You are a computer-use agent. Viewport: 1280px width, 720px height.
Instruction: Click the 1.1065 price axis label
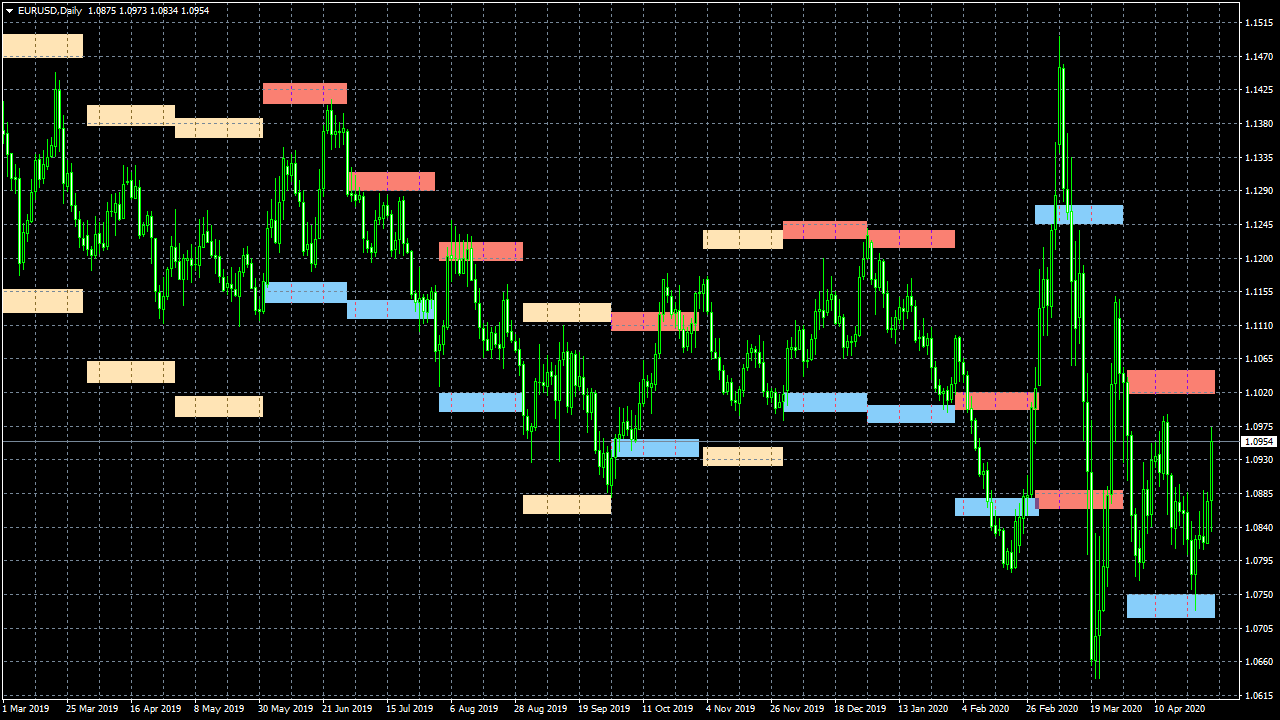[x=1258, y=358]
